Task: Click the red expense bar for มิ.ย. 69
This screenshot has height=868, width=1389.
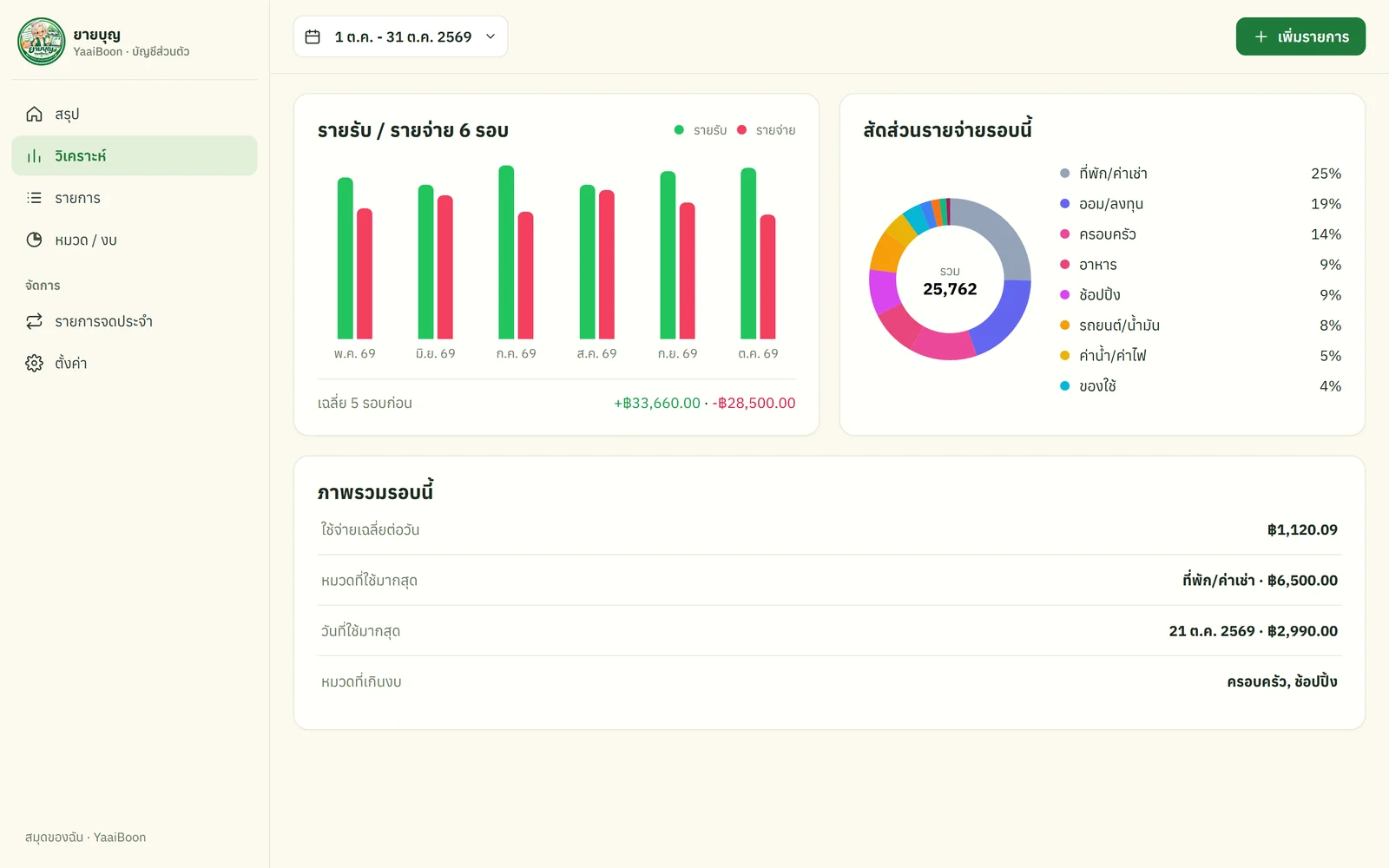Action: [x=445, y=266]
